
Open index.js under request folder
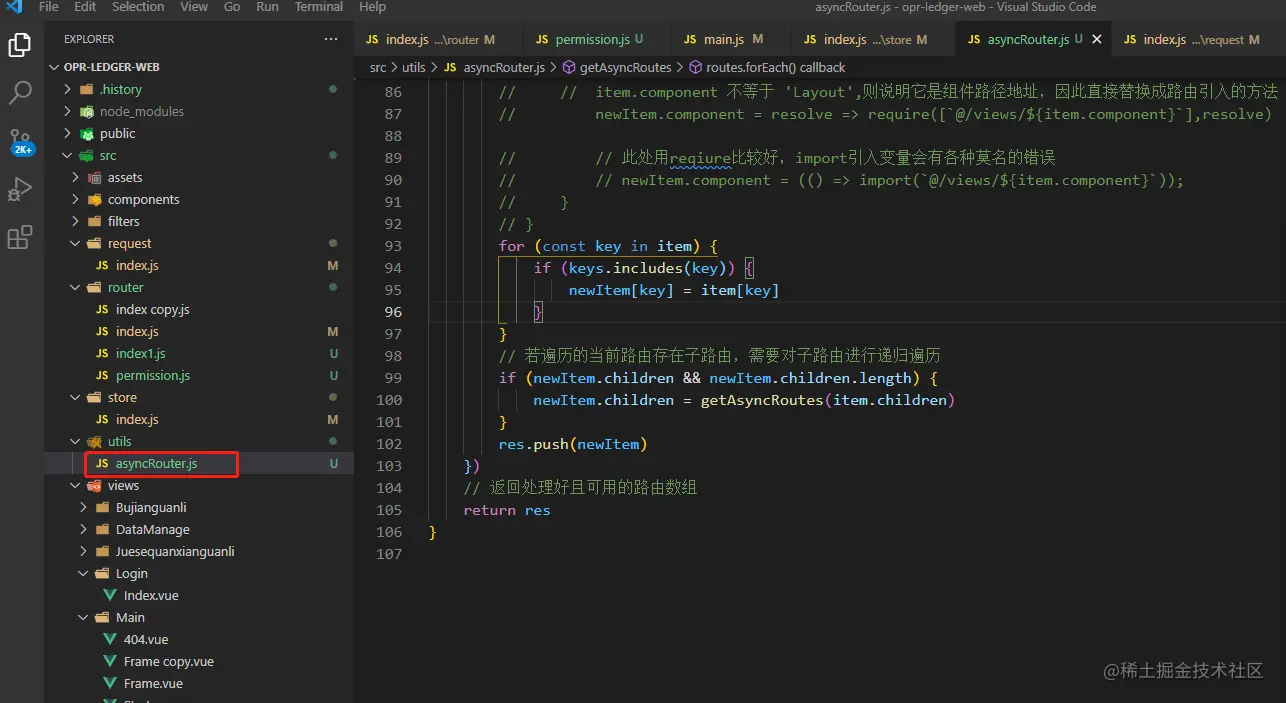point(137,265)
